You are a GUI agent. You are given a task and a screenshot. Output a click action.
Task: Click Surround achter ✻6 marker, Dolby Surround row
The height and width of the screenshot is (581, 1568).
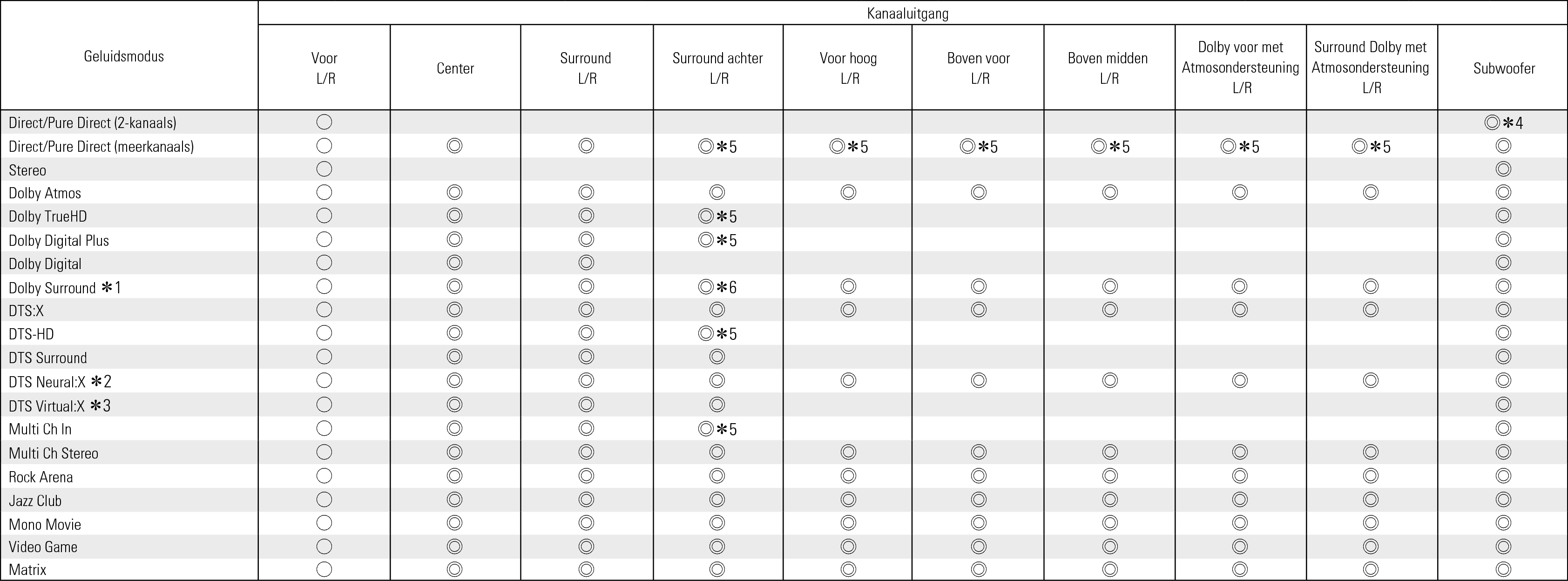tap(717, 287)
